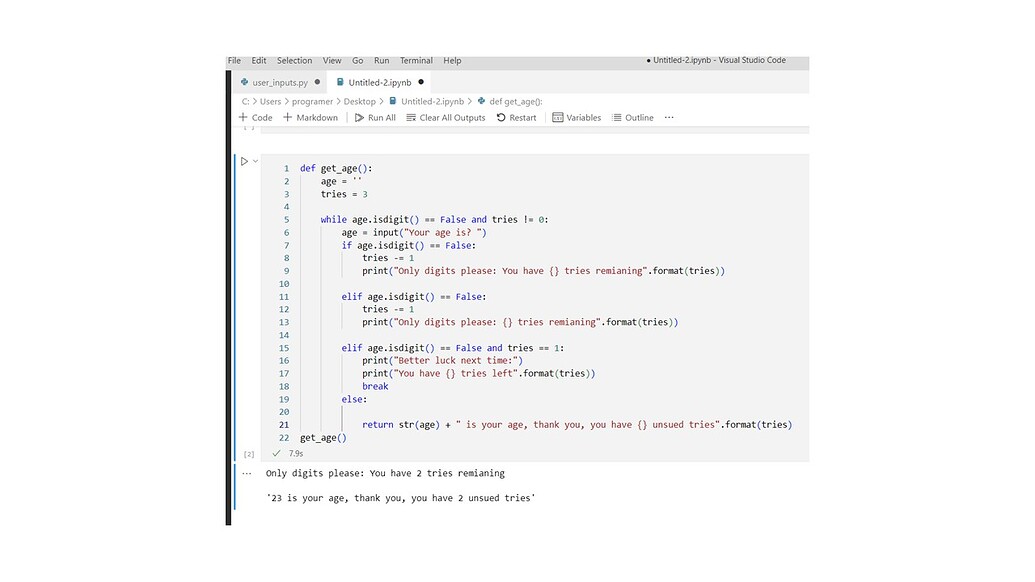This screenshot has height=582, width=1035.
Task: Open the Terminal menu
Action: pos(417,61)
